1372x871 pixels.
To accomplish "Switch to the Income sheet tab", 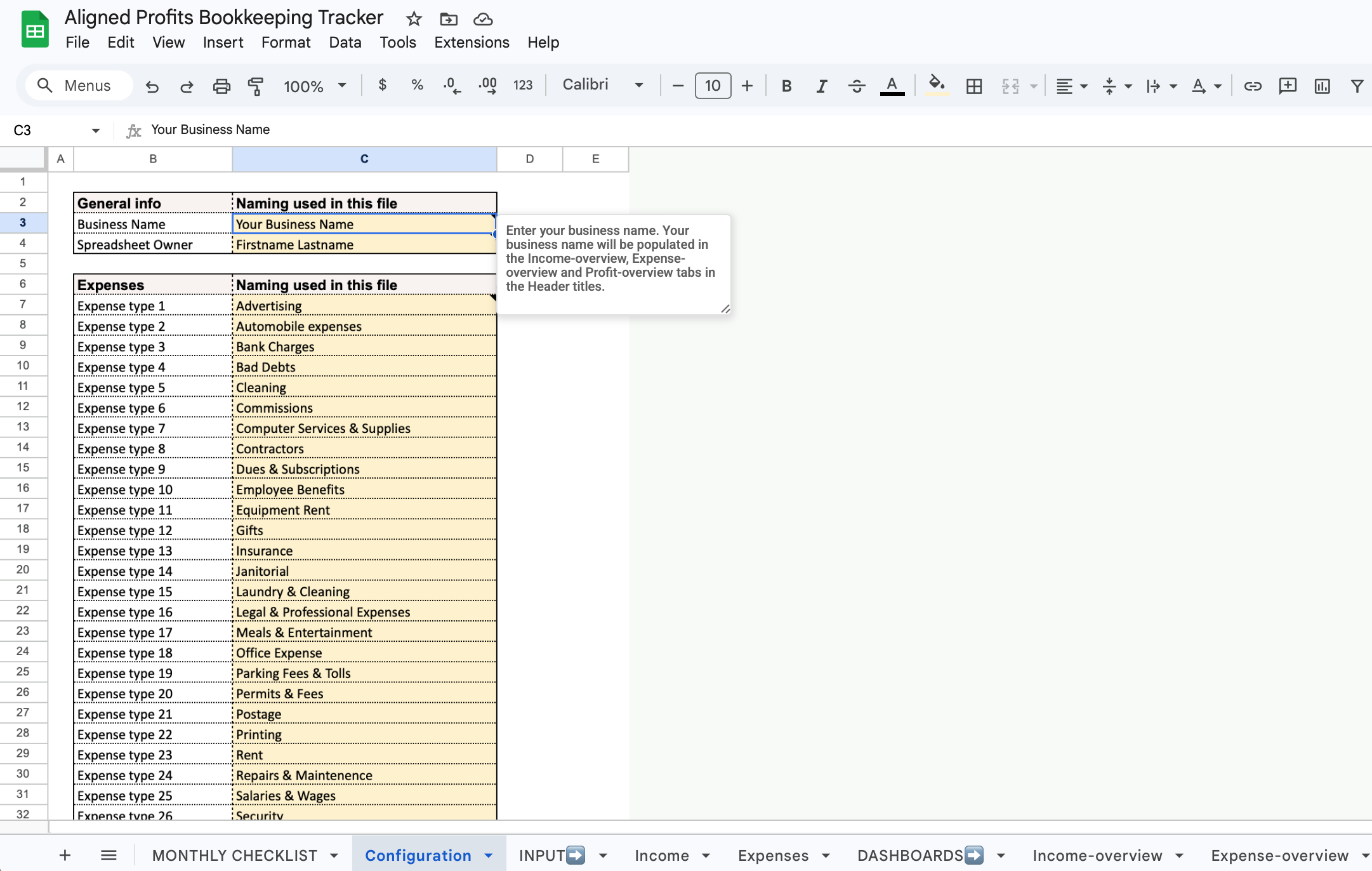I will tap(661, 855).
